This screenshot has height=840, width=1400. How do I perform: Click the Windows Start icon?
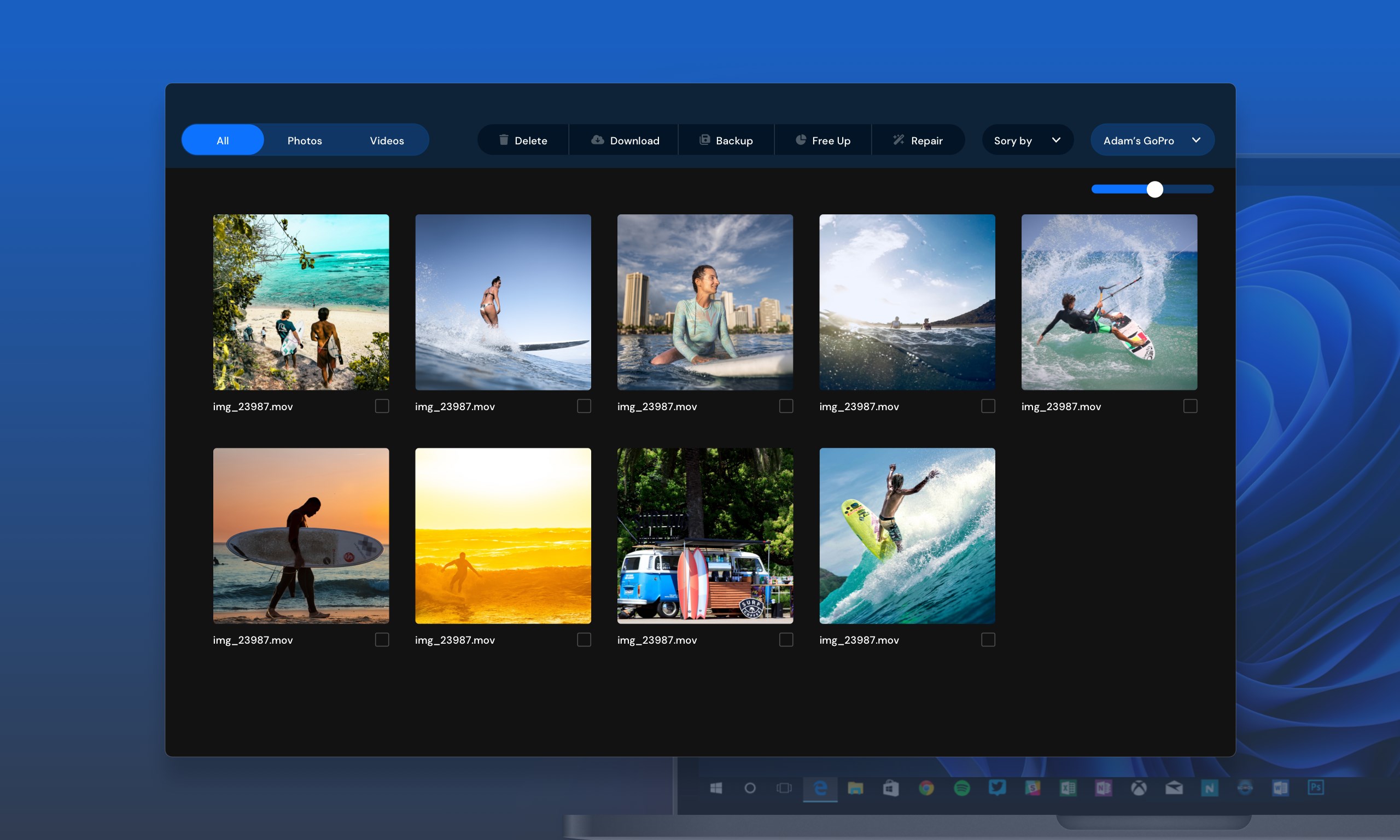716,787
